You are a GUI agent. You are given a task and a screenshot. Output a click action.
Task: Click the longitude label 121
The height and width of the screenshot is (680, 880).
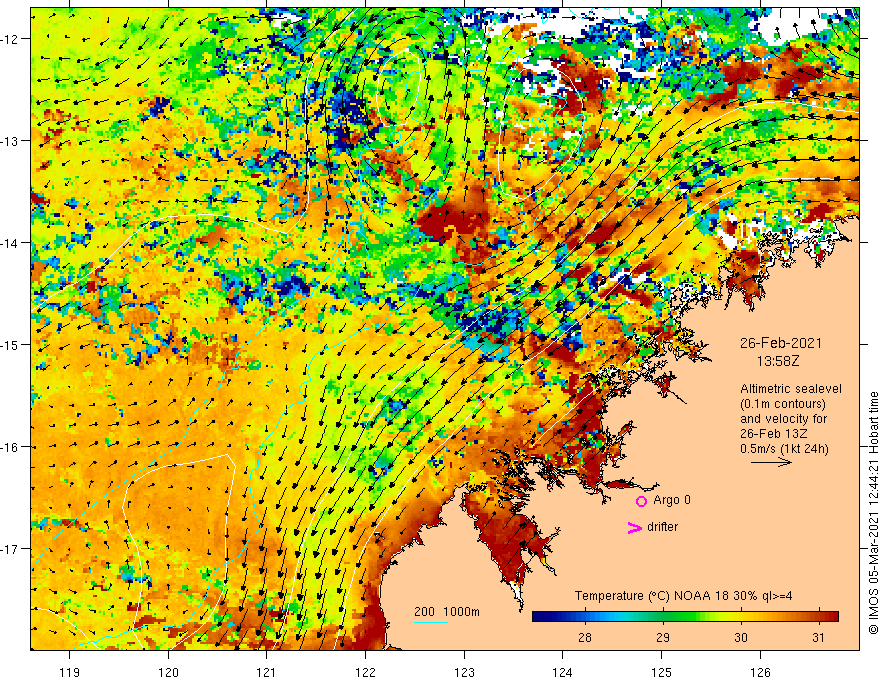(267, 672)
